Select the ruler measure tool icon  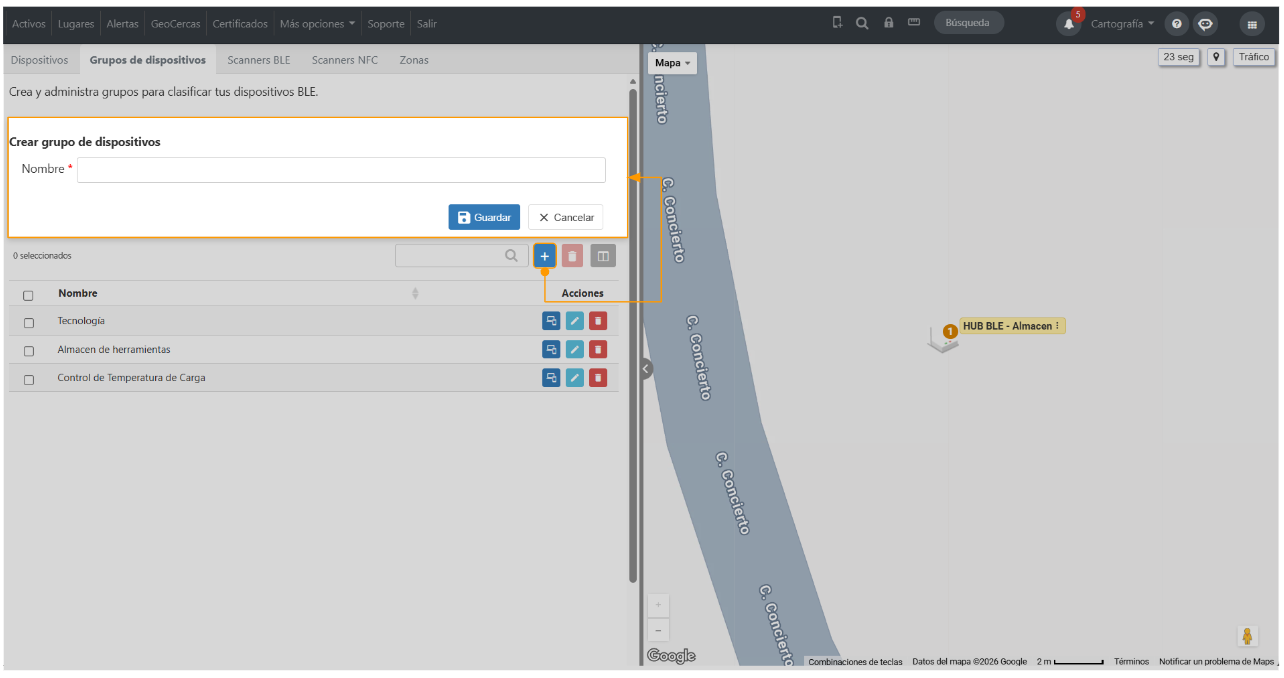pyautogui.click(x=914, y=22)
